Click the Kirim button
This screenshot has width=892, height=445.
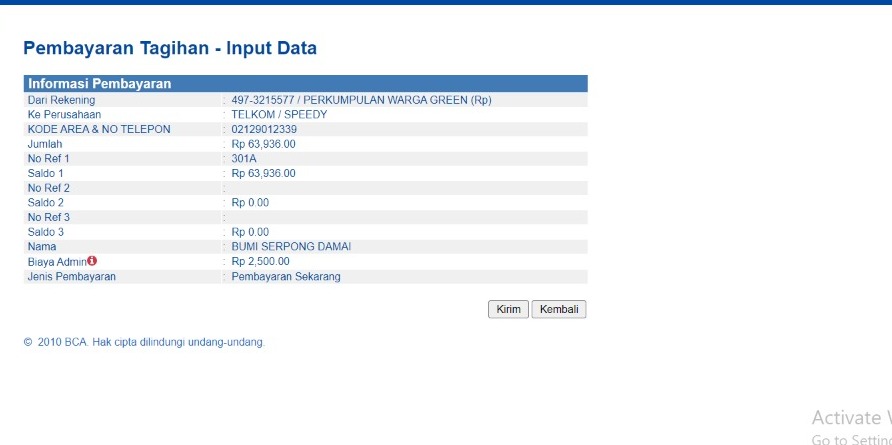pos(508,309)
